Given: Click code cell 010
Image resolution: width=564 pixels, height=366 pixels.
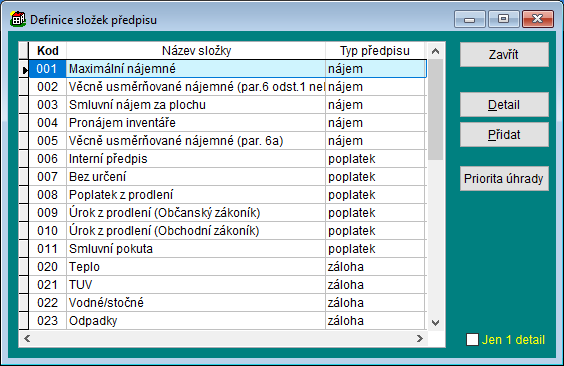Looking at the screenshot, I should coord(47,230).
